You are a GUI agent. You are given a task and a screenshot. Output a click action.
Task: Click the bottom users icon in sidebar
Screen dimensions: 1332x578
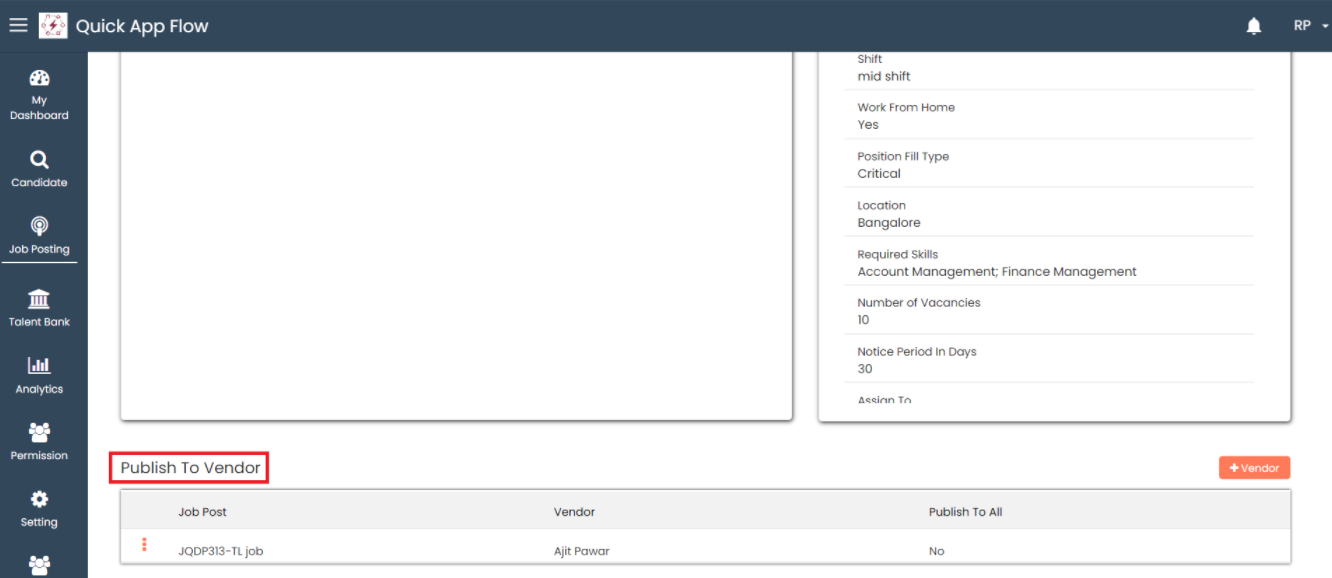click(39, 565)
